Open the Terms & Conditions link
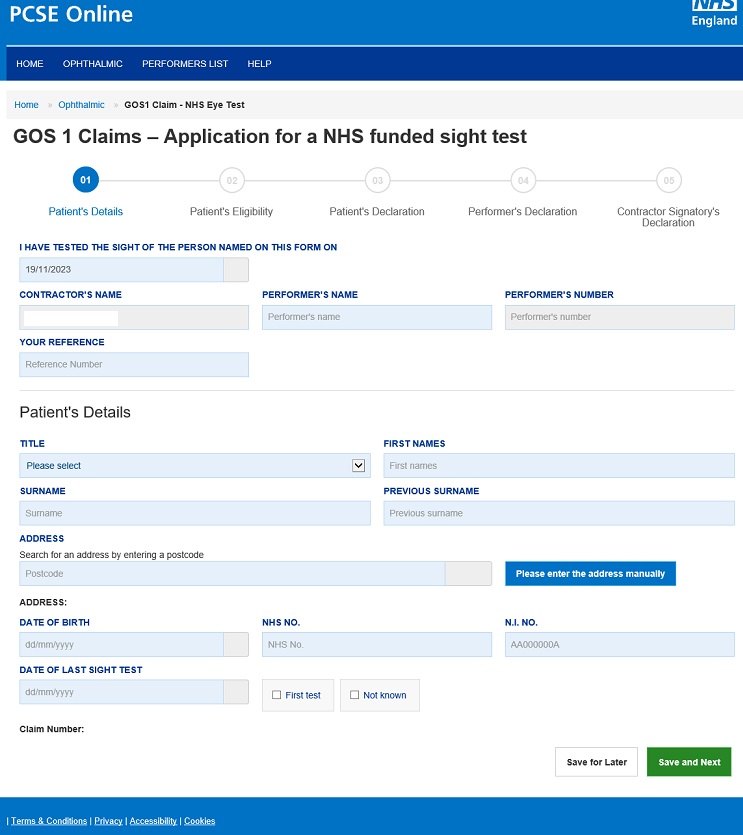743x835 pixels. click(49, 821)
